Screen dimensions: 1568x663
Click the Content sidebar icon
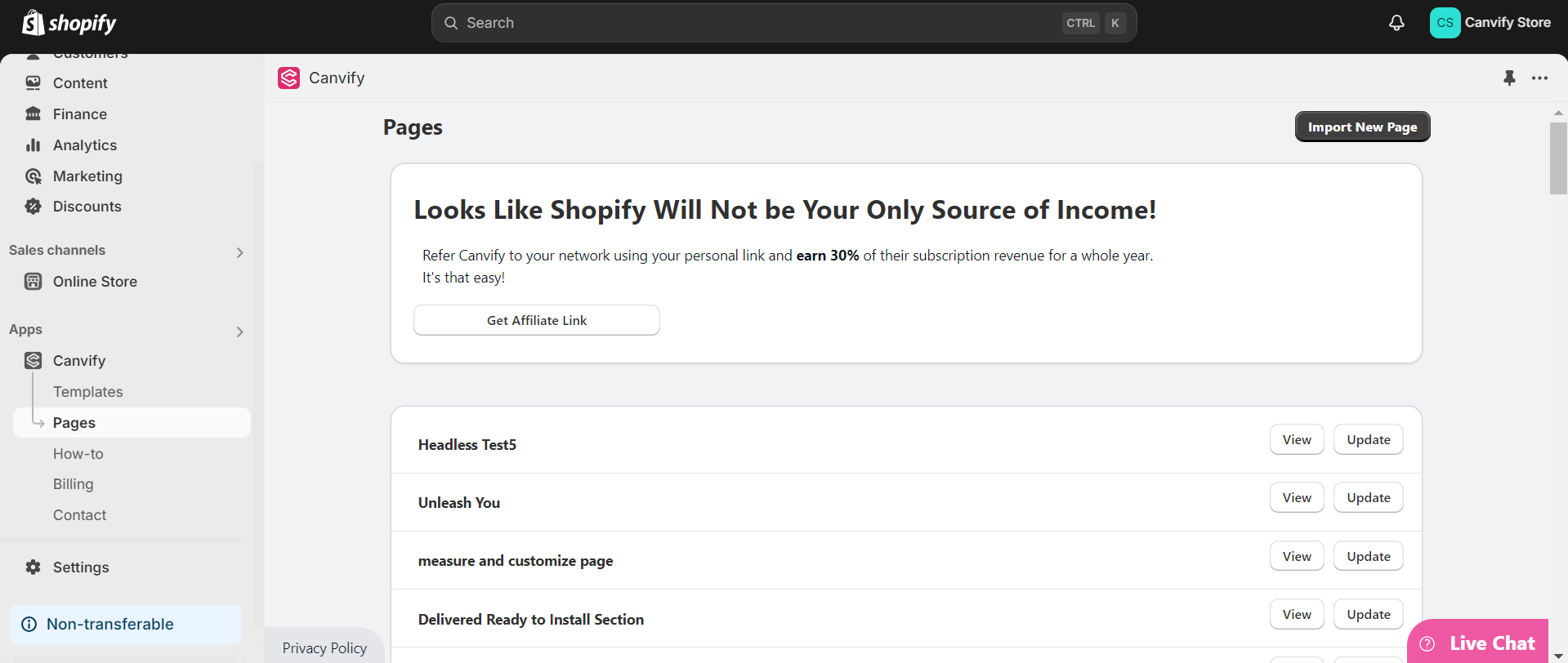pos(33,83)
